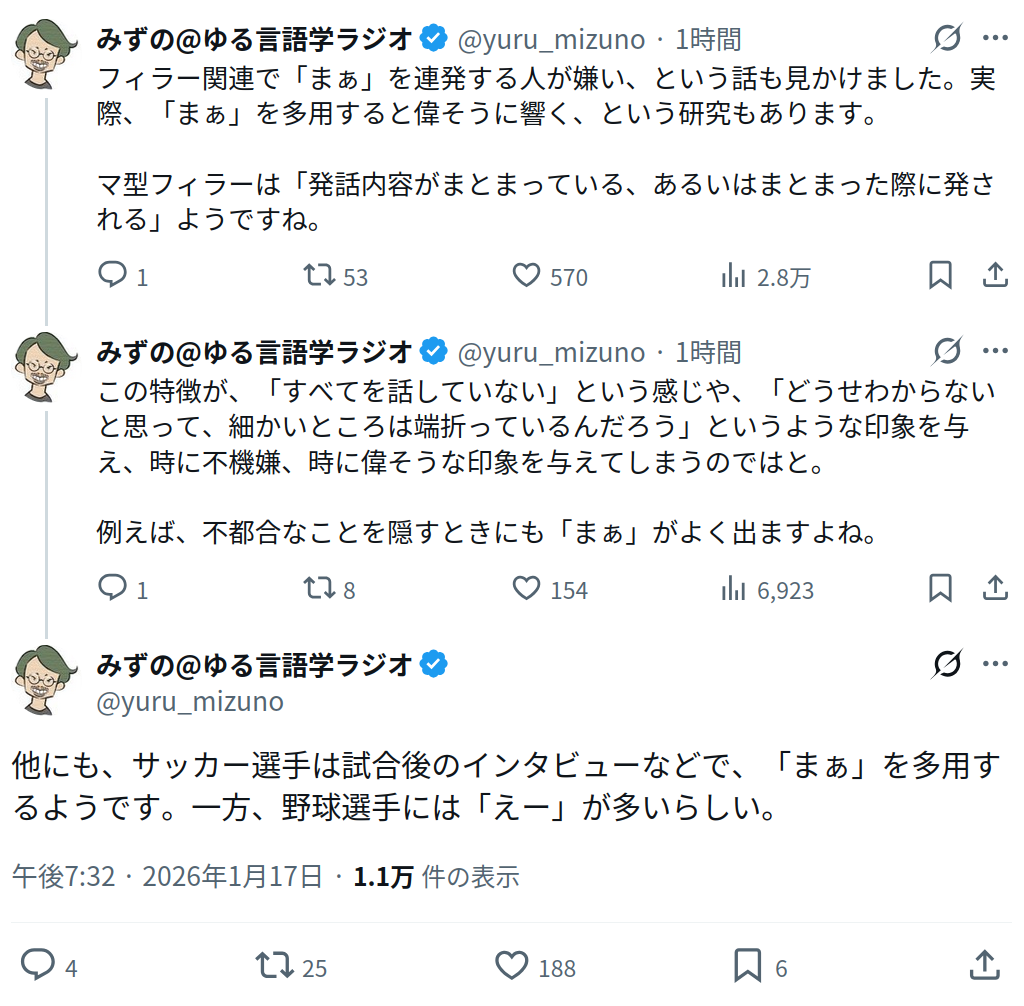Like the main tweet with 188 likes
Image resolution: width=1024 pixels, height=1006 pixels.
[512, 966]
